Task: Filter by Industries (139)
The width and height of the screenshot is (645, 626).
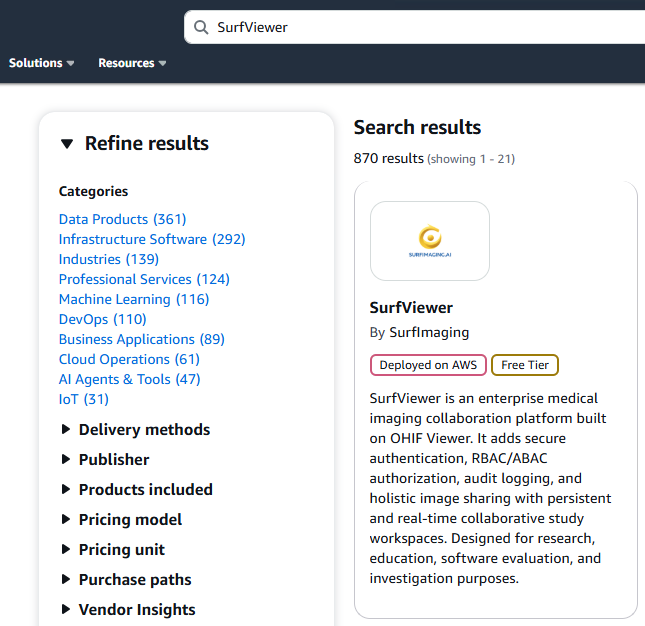Action: pos(109,259)
